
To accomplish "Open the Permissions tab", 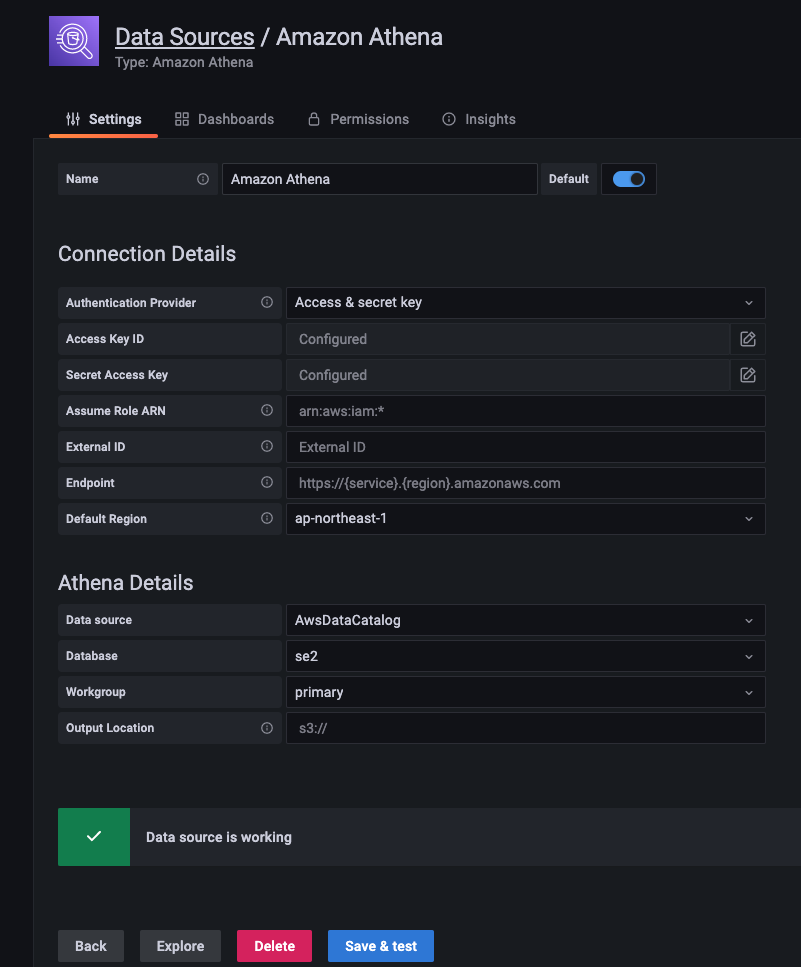I will [x=358, y=119].
